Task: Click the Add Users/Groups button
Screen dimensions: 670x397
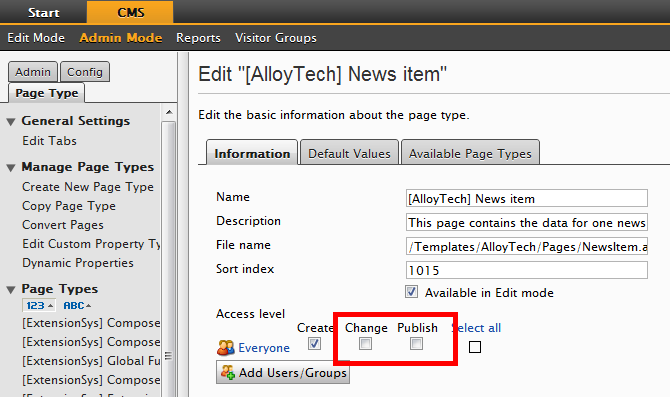Action: (283, 373)
